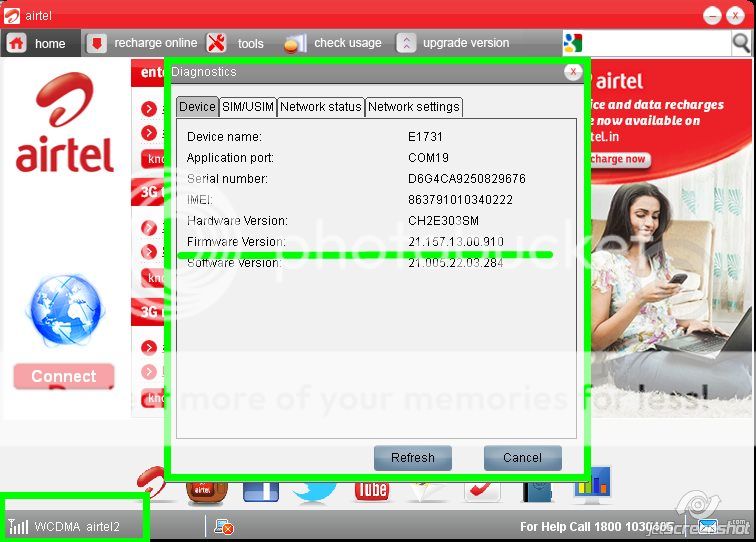This screenshot has width=756, height=542.
Task: Click the Cancel button in Diagnostics
Action: point(523,458)
